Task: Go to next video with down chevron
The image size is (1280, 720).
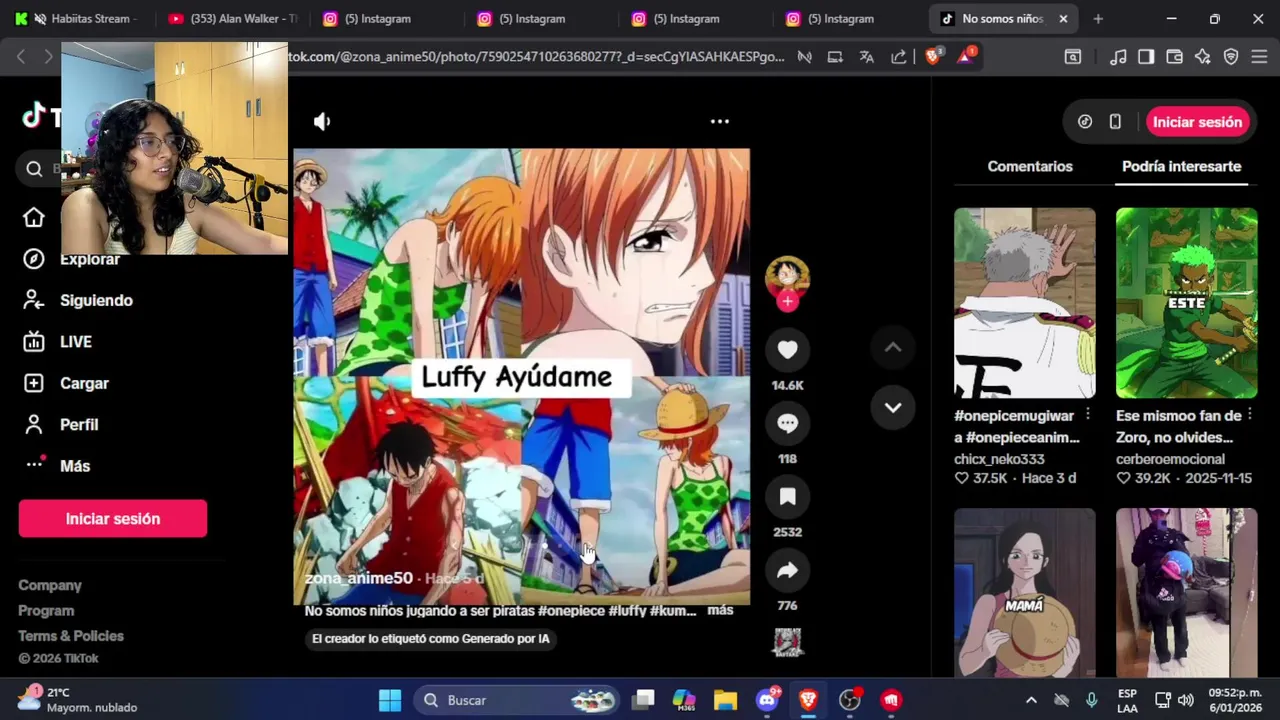Action: pos(893,408)
